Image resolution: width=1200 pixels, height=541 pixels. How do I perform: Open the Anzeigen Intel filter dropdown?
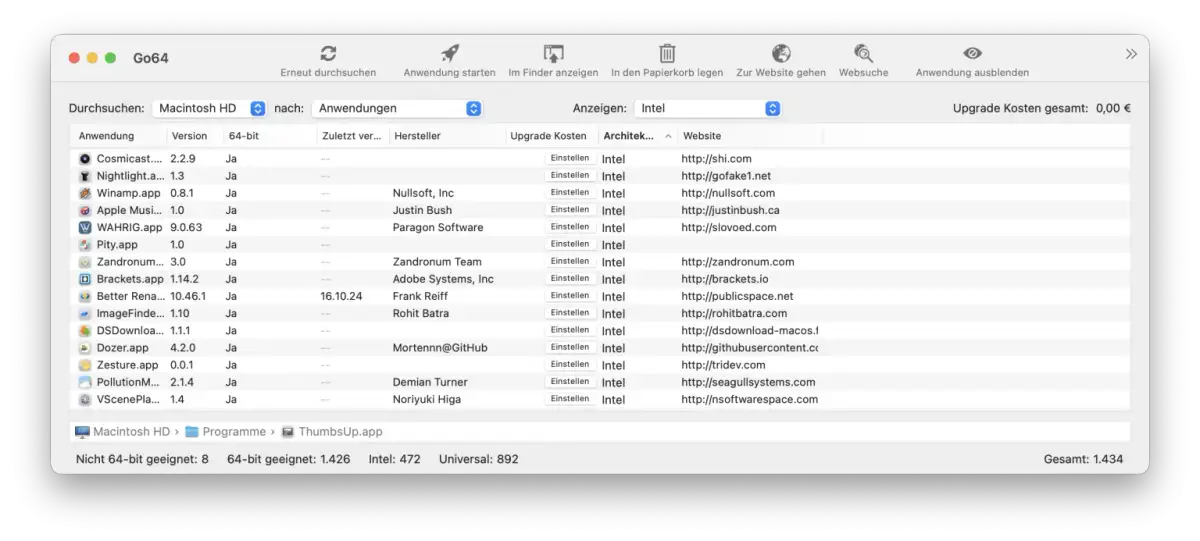(708, 108)
